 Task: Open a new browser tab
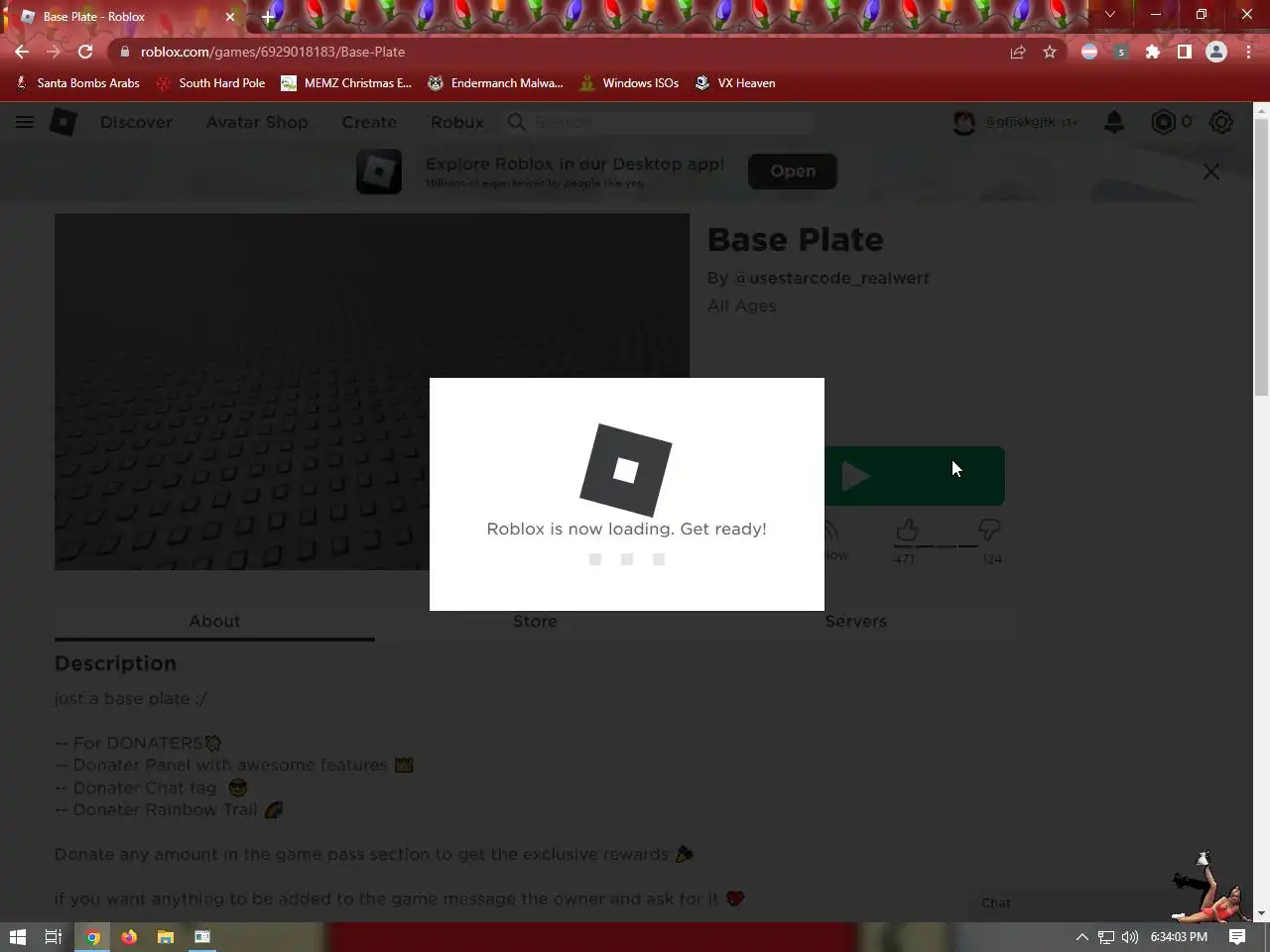click(x=268, y=17)
